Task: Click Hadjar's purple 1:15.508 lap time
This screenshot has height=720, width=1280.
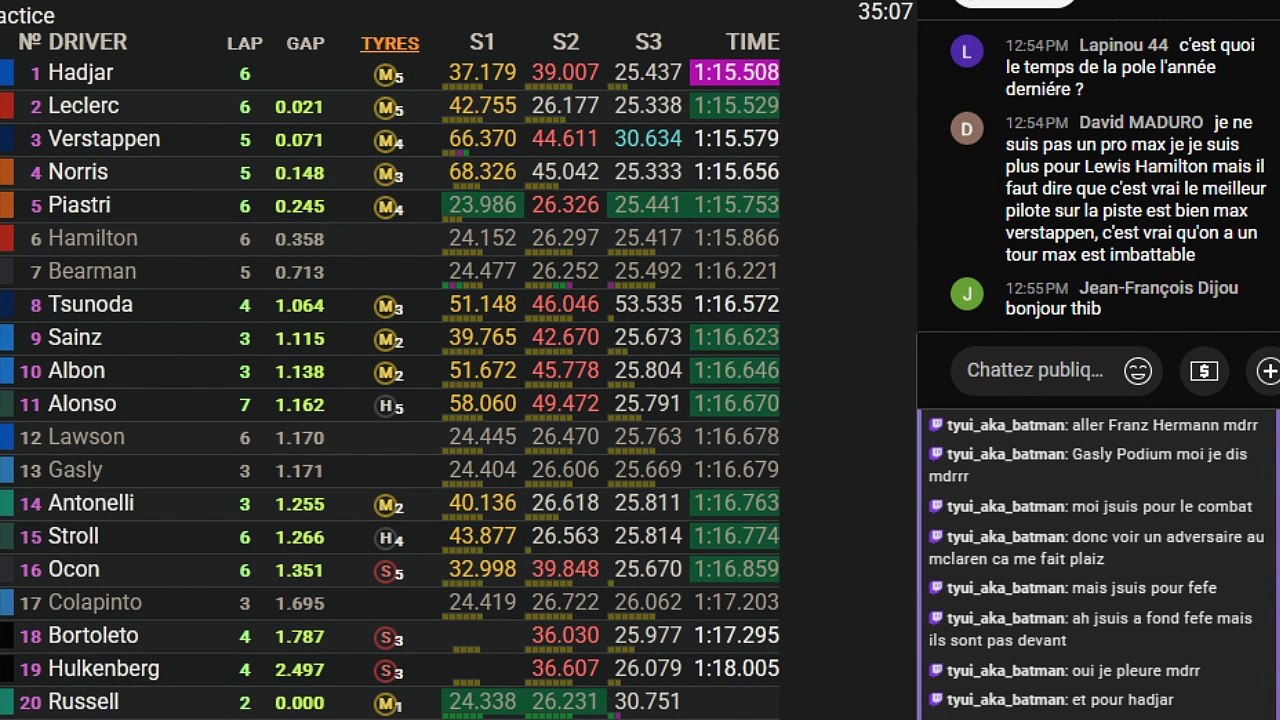Action: [735, 72]
